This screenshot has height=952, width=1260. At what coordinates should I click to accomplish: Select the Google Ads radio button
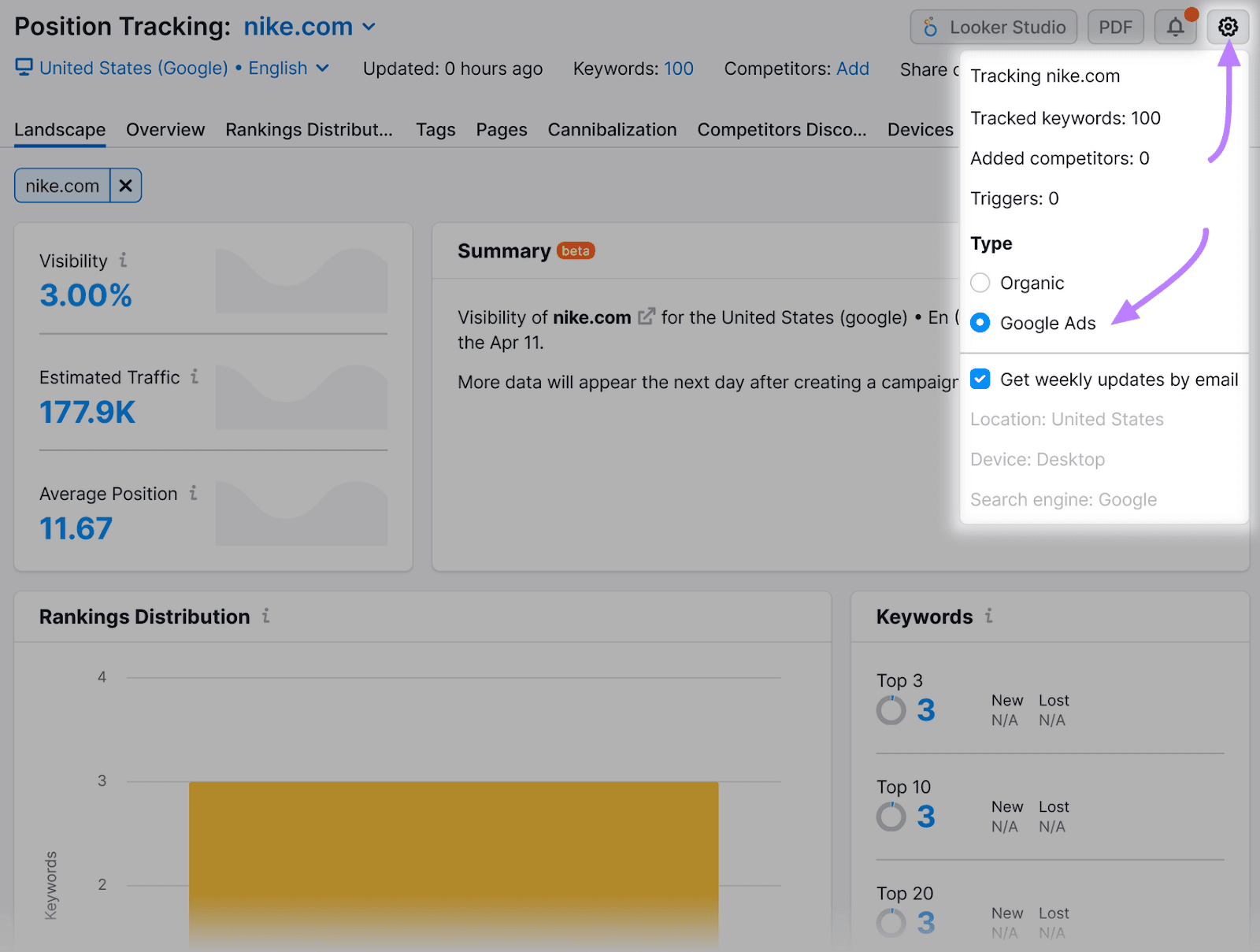pyautogui.click(x=980, y=323)
